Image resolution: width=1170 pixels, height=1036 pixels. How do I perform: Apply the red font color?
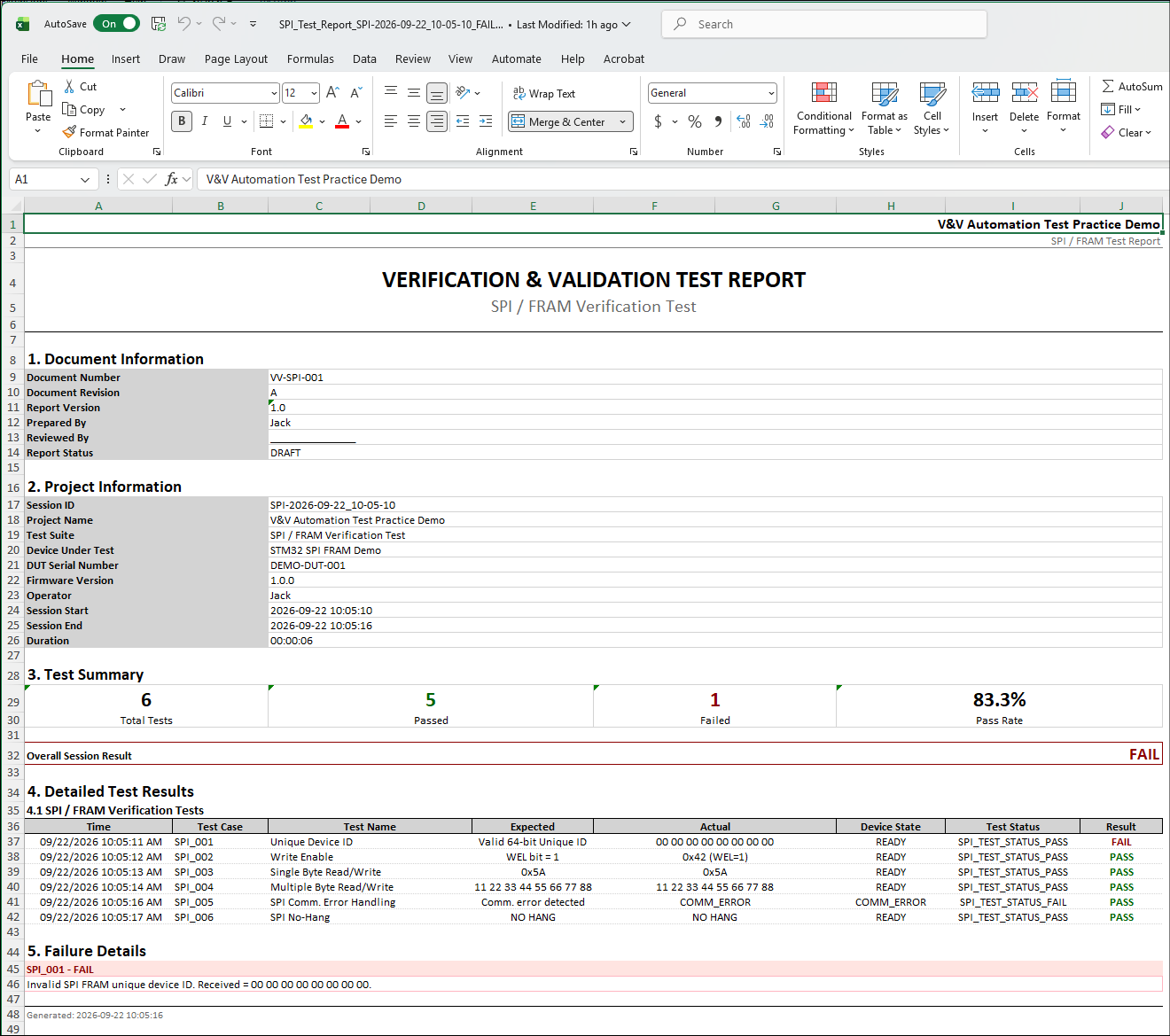coord(342,121)
